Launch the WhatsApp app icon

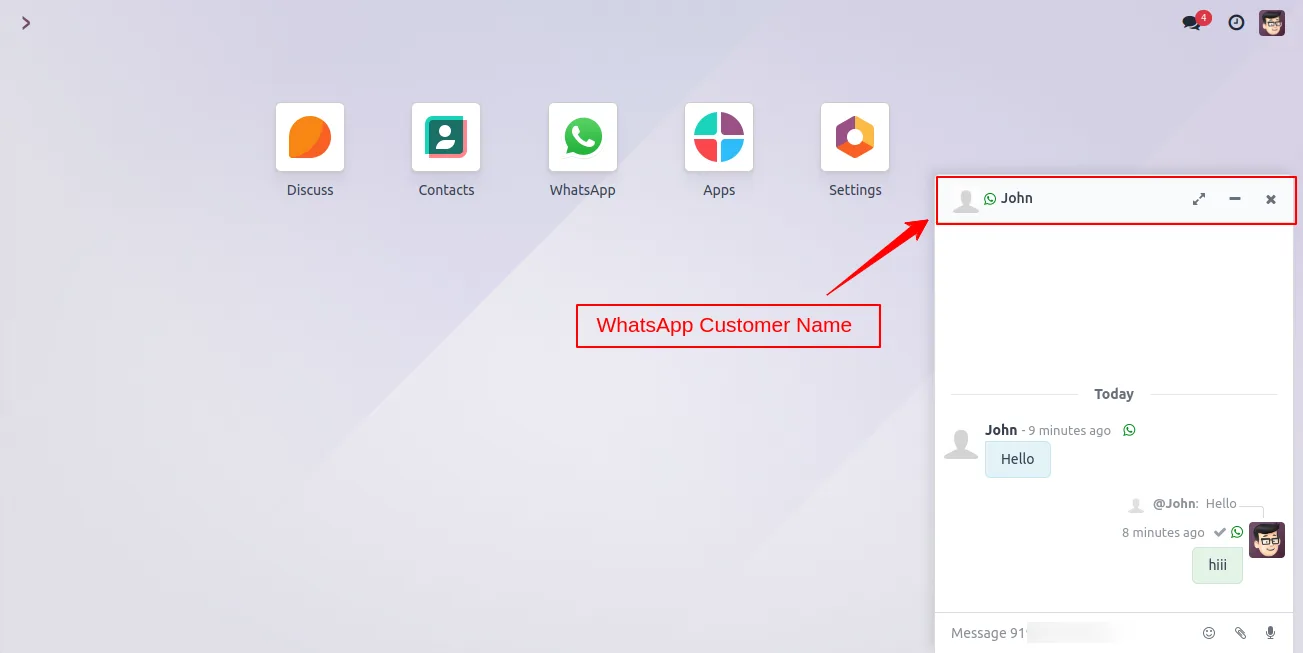tap(583, 137)
